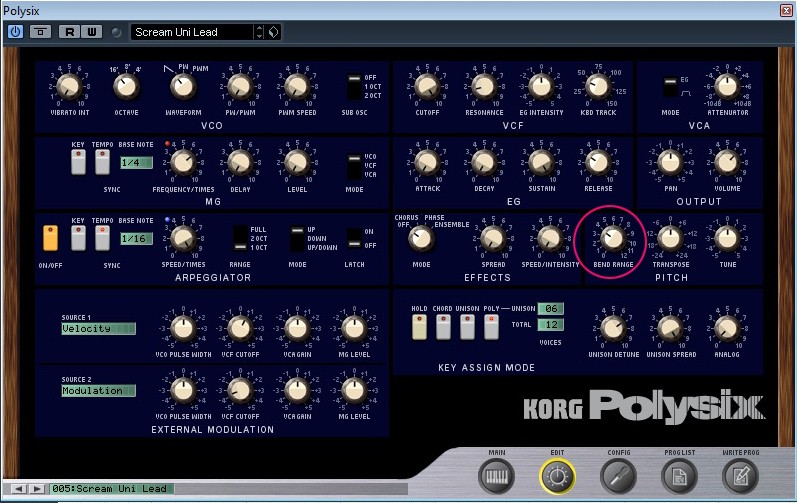
Task: Toggle the arpeggiator ON/OFF orange button
Action: (x=50, y=238)
